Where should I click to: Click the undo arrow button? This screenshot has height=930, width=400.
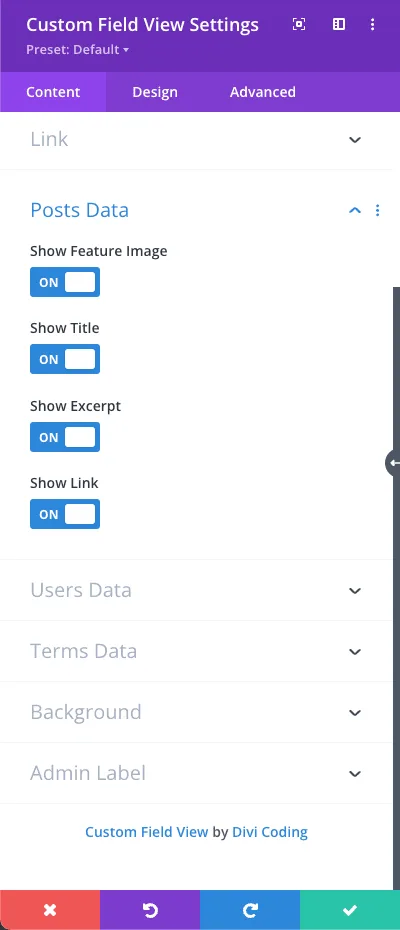click(x=150, y=910)
